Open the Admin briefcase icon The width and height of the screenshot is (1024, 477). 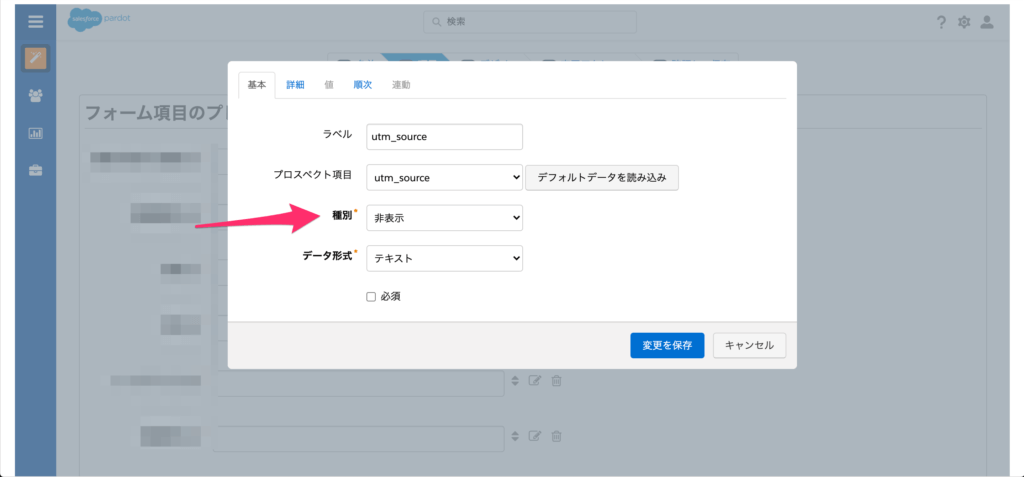click(35, 170)
